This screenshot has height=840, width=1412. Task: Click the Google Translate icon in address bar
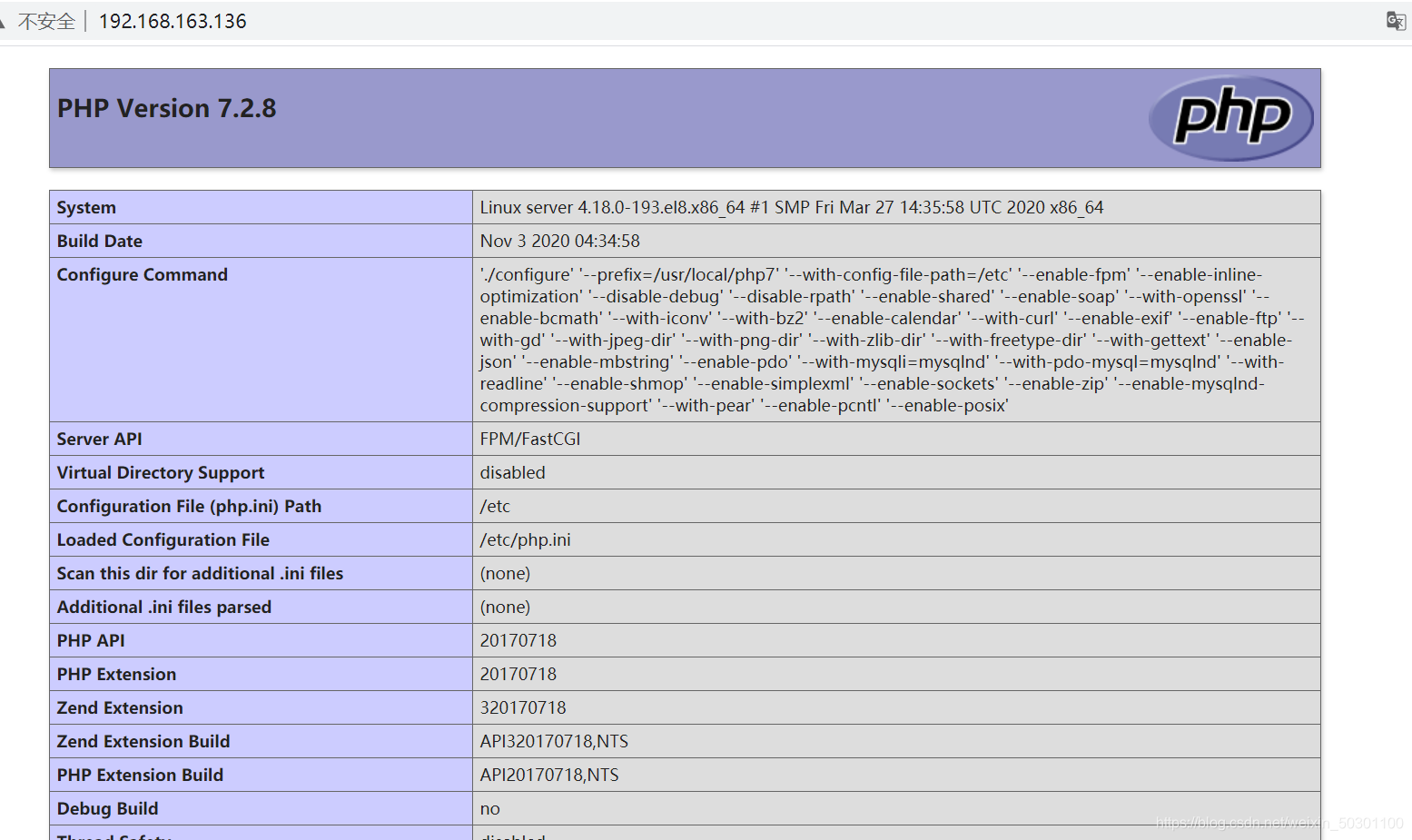[x=1396, y=21]
